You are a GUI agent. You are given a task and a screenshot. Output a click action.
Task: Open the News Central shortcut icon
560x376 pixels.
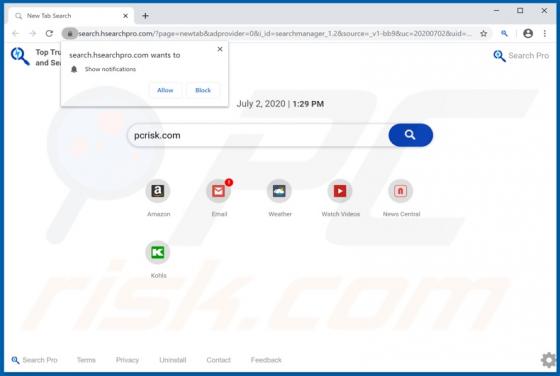401,191
